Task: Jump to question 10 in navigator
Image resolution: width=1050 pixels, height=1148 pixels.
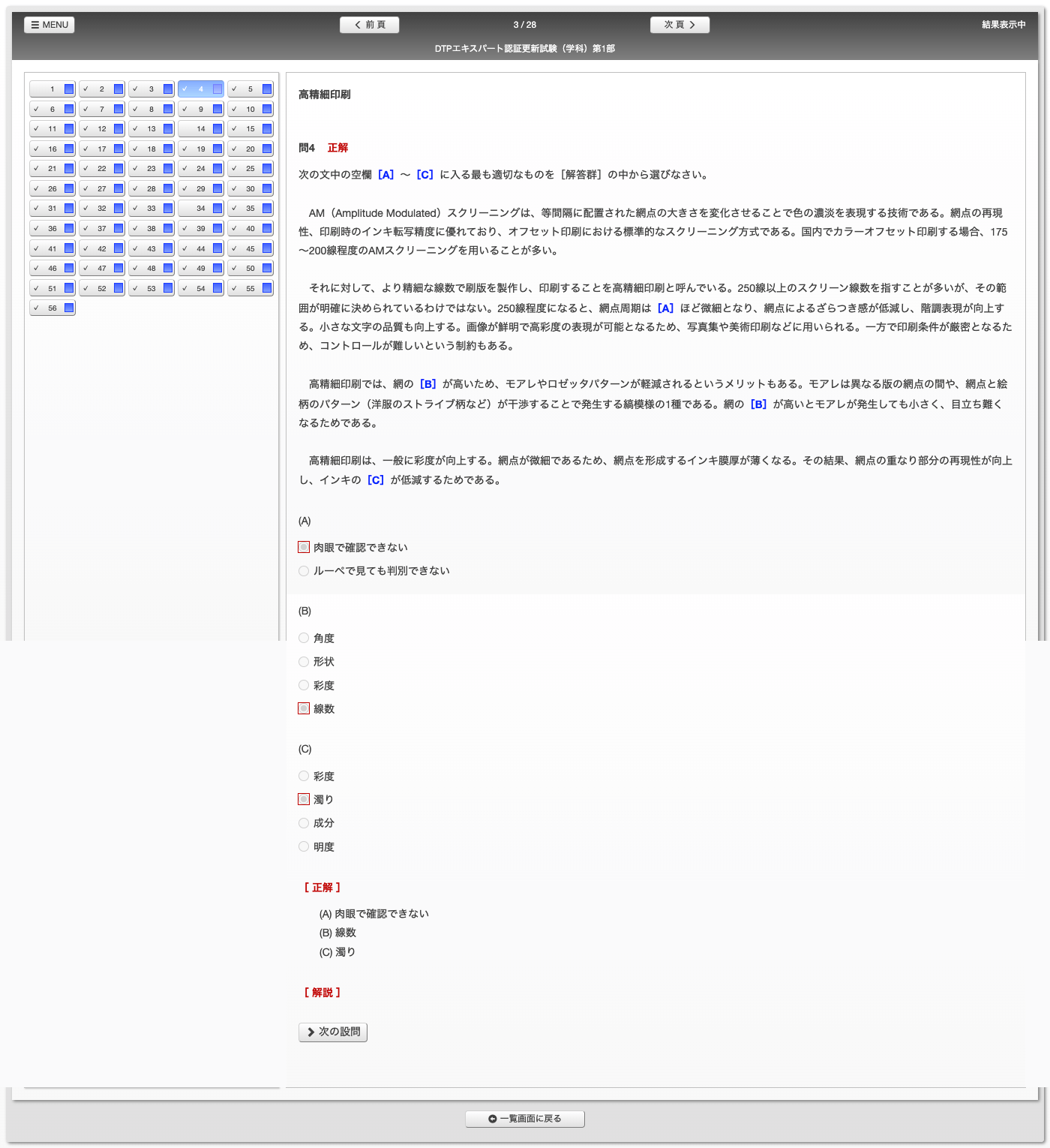Action: click(250, 110)
